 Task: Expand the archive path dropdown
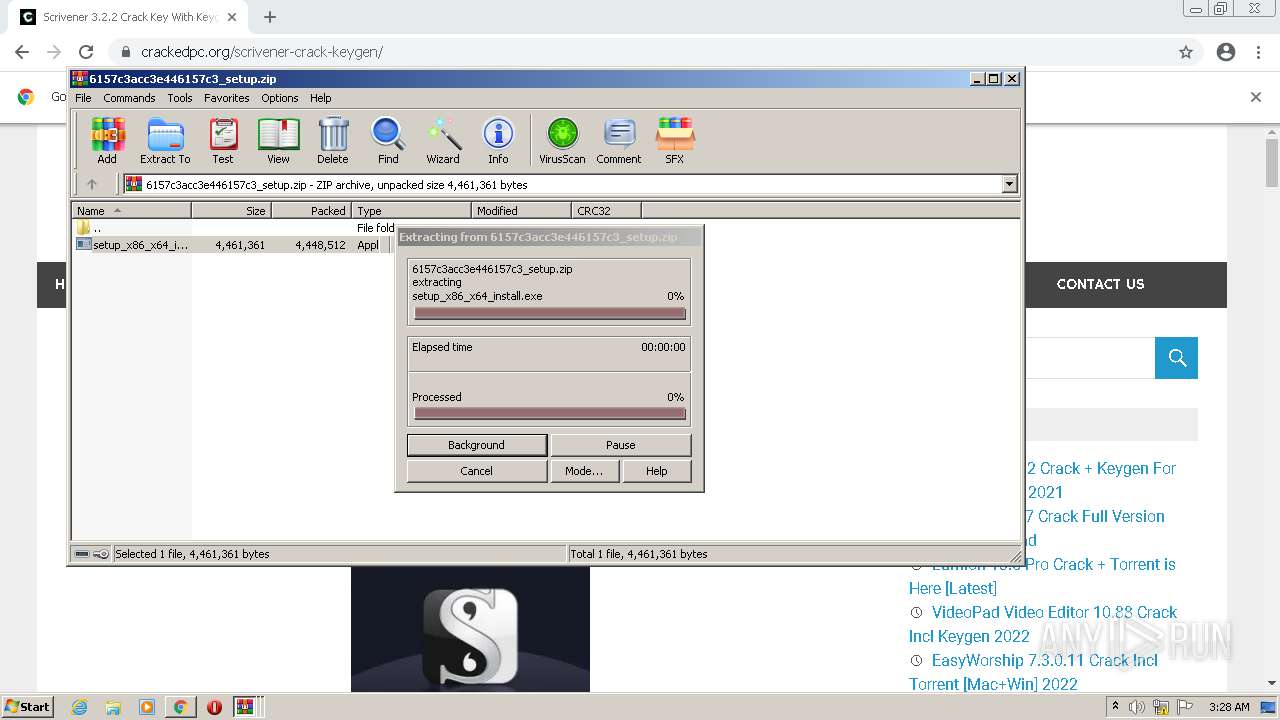(x=1009, y=184)
